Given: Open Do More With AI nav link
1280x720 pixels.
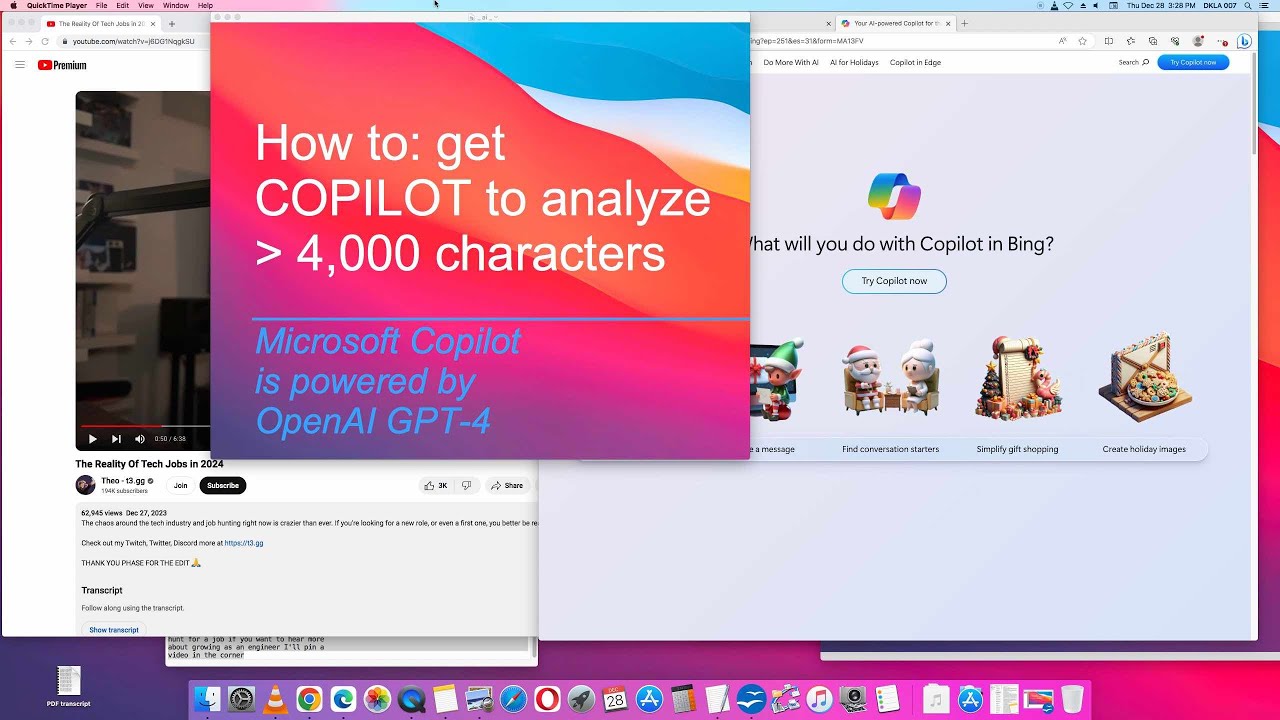Looking at the screenshot, I should (x=791, y=62).
